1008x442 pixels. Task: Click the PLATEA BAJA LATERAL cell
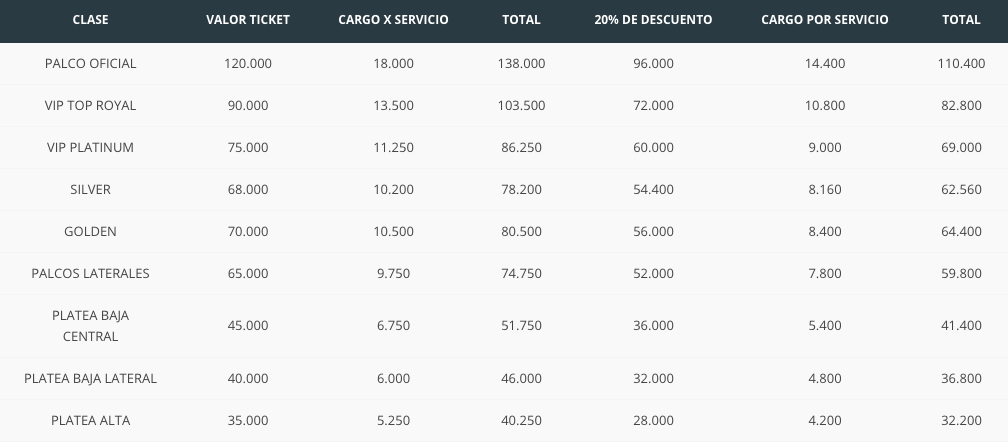[x=91, y=378]
